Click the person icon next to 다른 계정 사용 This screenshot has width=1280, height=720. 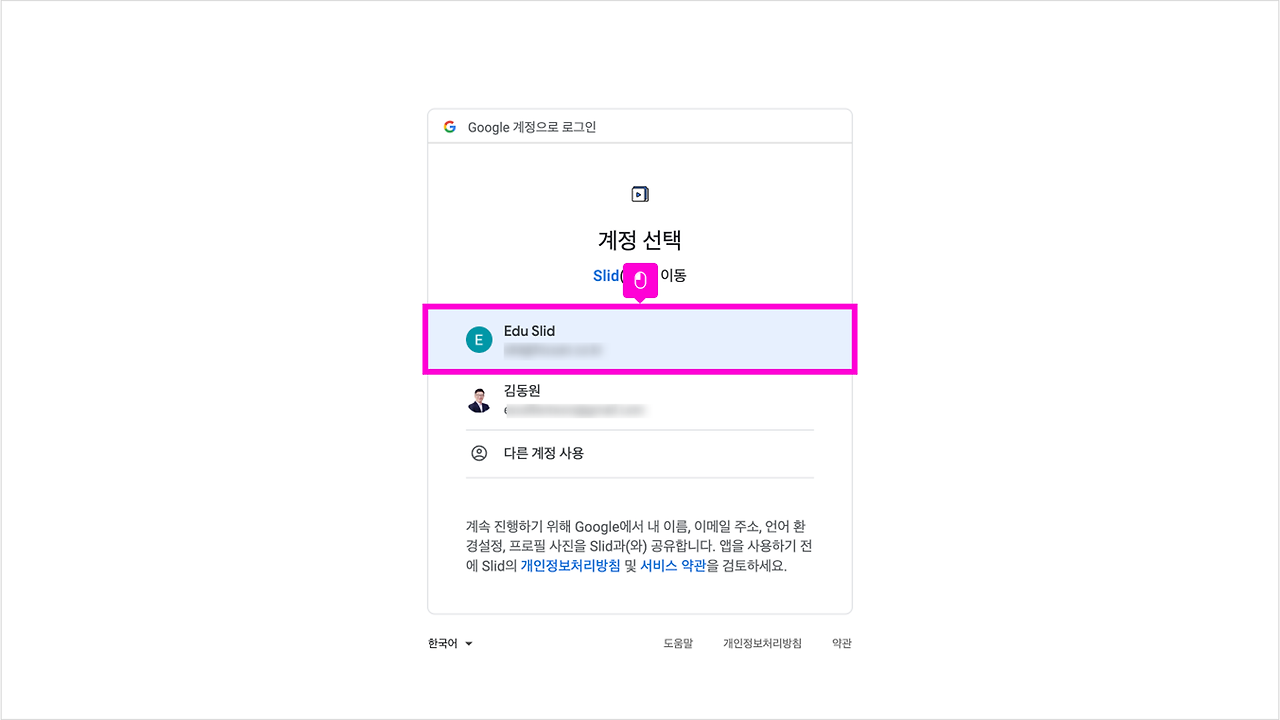[478, 452]
